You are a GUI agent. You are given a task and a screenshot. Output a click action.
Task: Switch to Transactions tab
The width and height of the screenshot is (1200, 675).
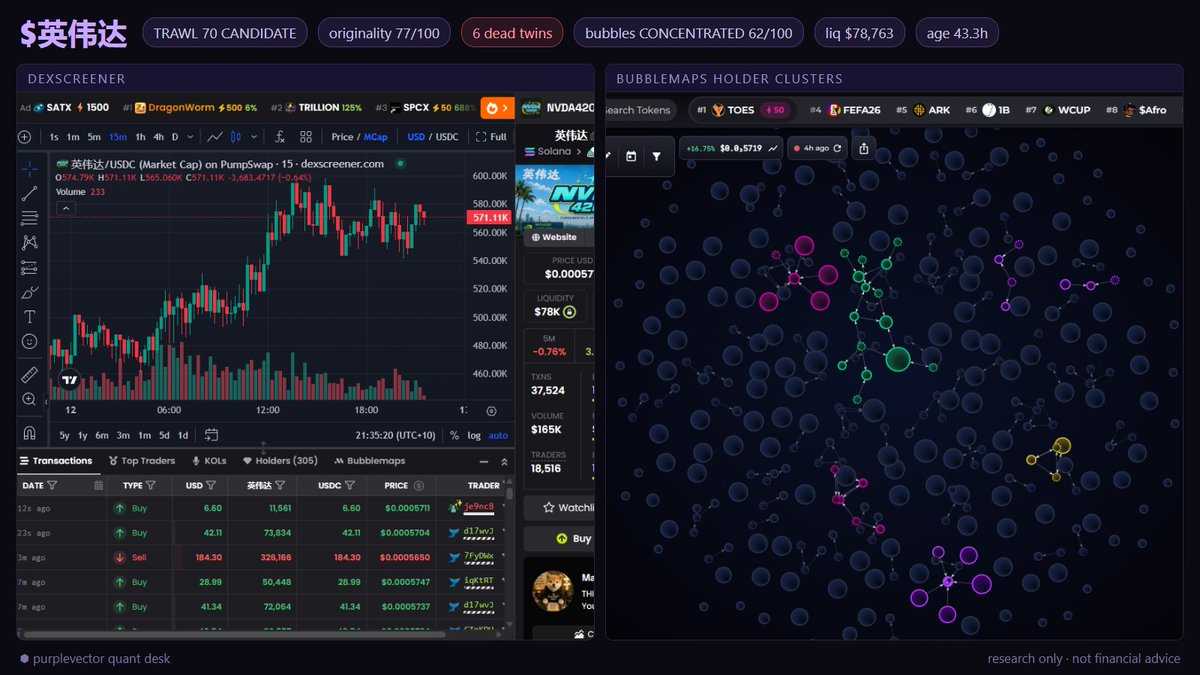(56, 461)
